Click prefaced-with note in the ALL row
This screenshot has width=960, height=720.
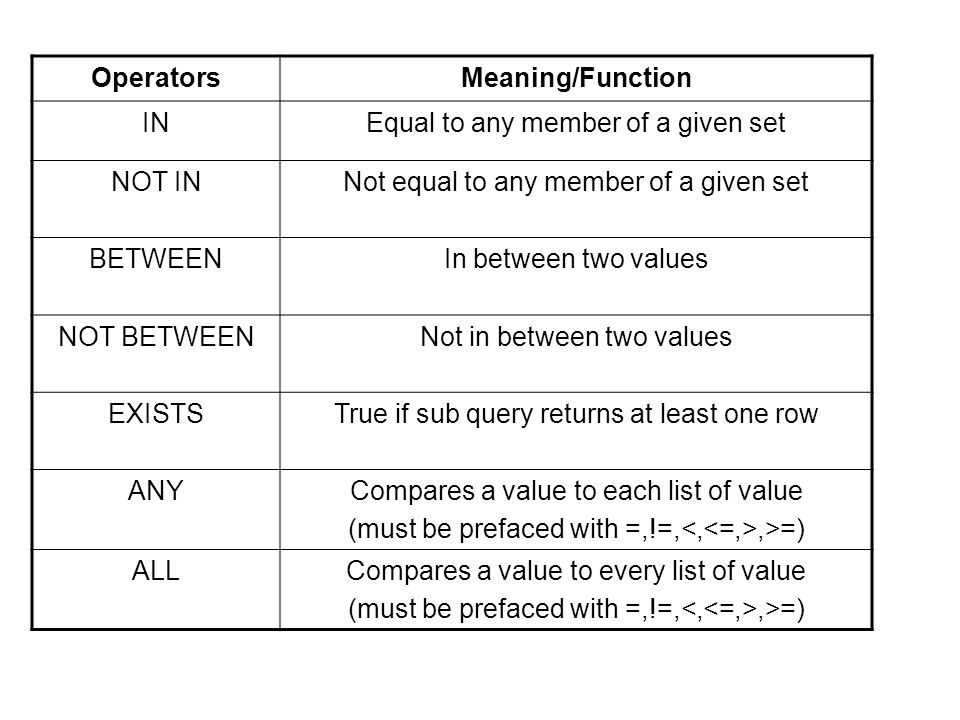(x=576, y=609)
